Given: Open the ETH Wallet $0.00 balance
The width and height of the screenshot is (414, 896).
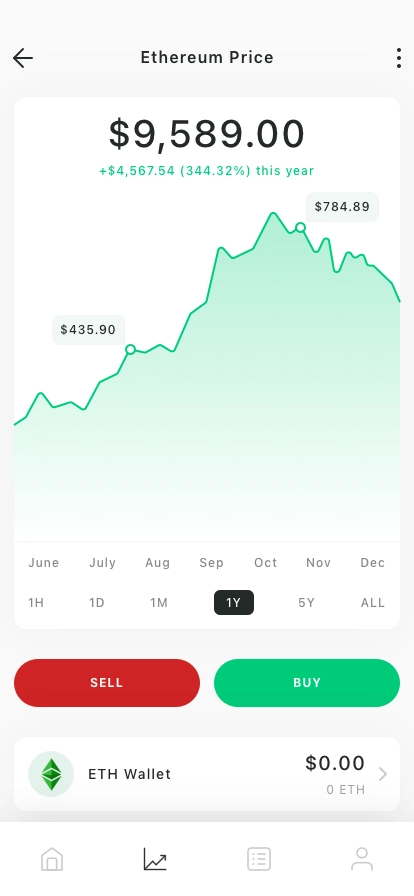Looking at the screenshot, I should [335, 763].
